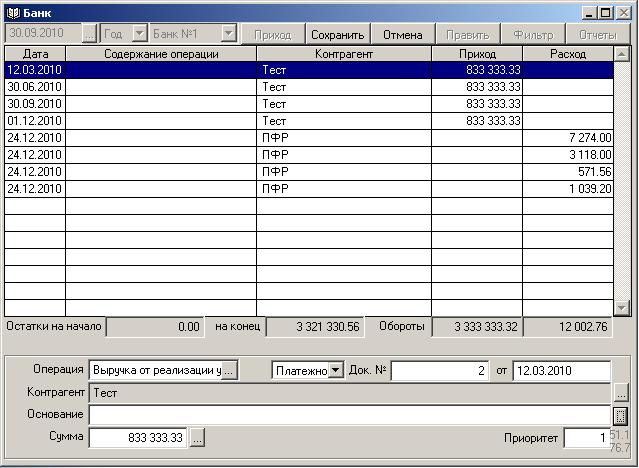The height and width of the screenshot is (468, 639).
Task: Select the ПФР row with 571.56 expense
Action: [x=300, y=171]
